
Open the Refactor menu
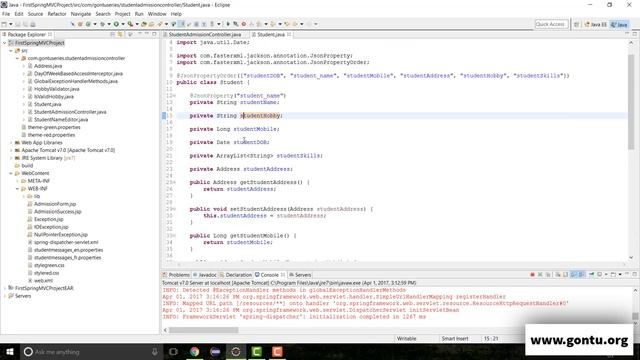pos(57,14)
